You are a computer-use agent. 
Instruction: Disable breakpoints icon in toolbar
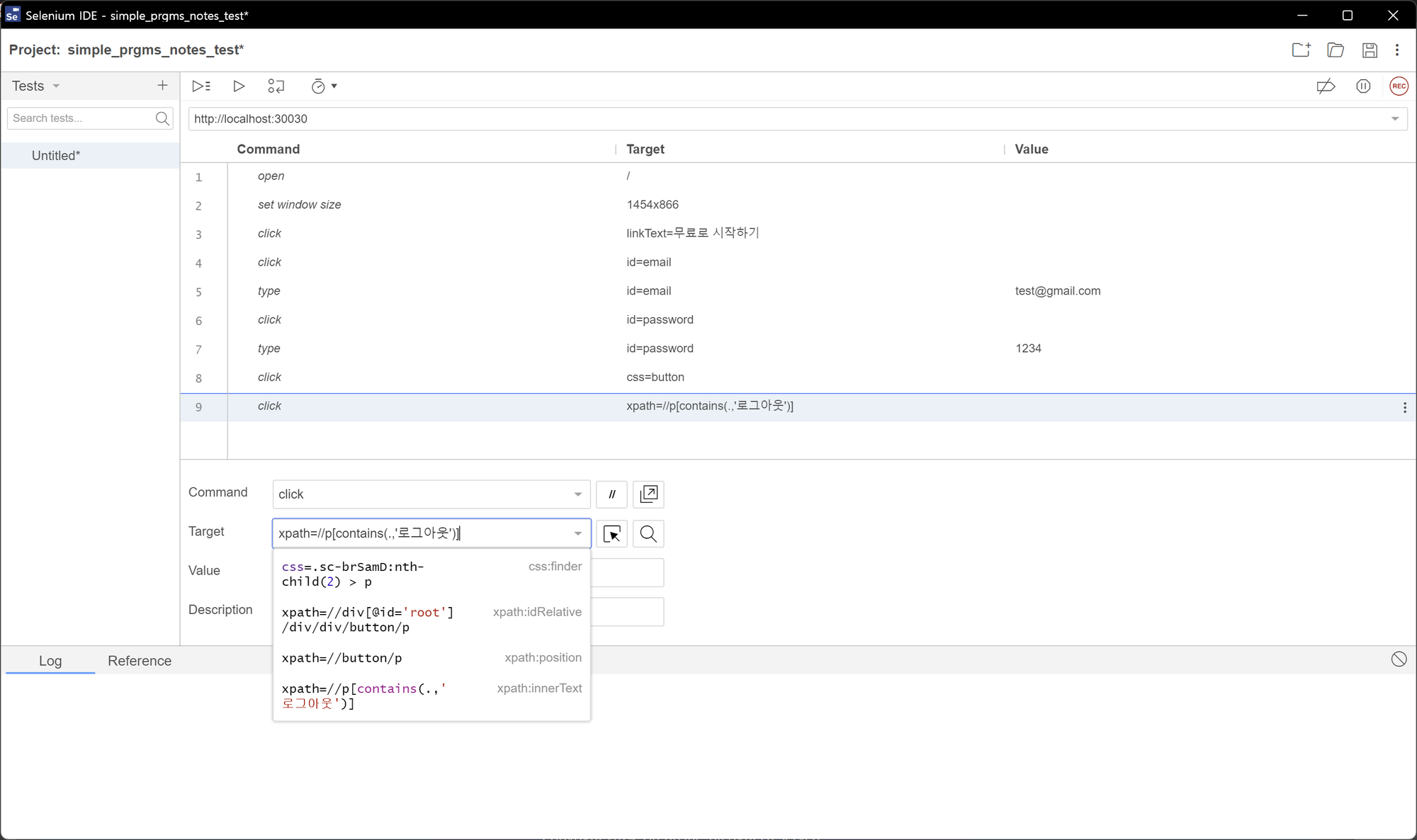(1326, 86)
